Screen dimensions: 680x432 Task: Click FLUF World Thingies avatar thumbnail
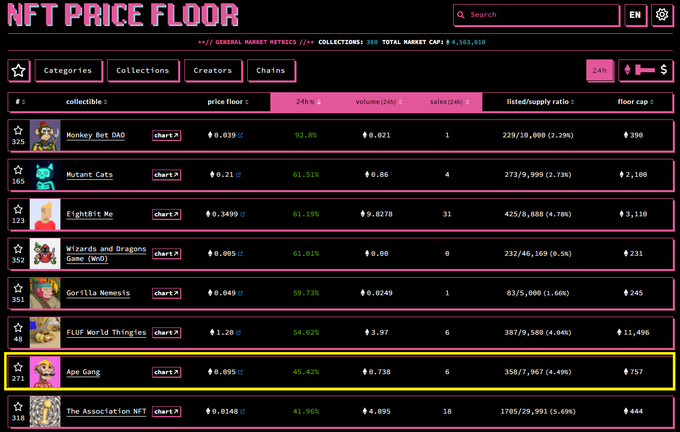(45, 333)
